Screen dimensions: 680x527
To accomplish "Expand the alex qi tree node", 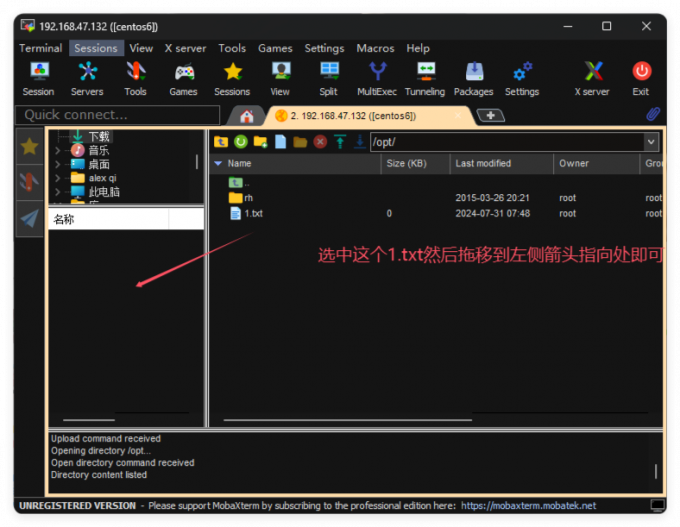I will tap(58, 178).
